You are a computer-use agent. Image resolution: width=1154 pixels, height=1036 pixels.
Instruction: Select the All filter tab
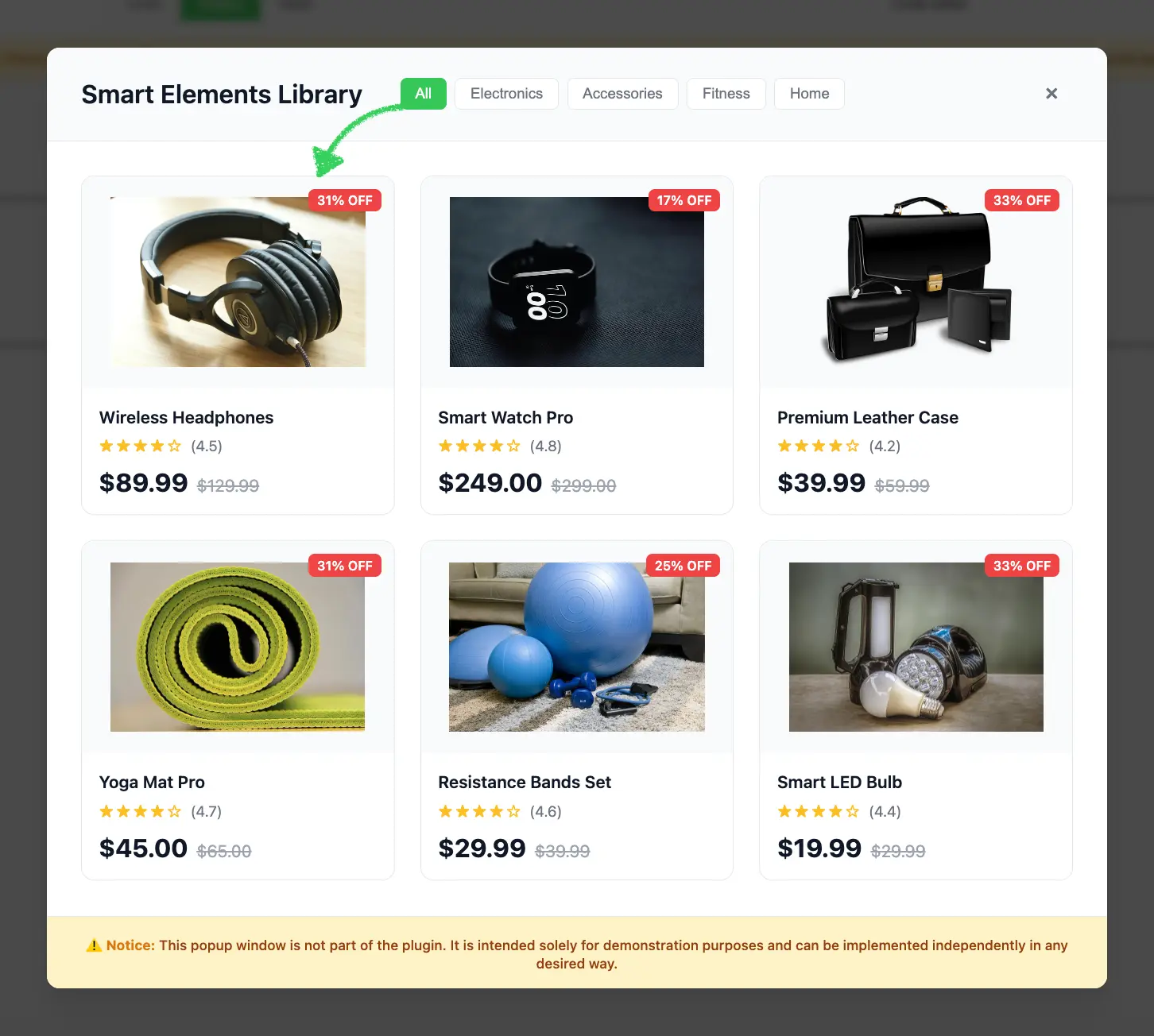(424, 94)
